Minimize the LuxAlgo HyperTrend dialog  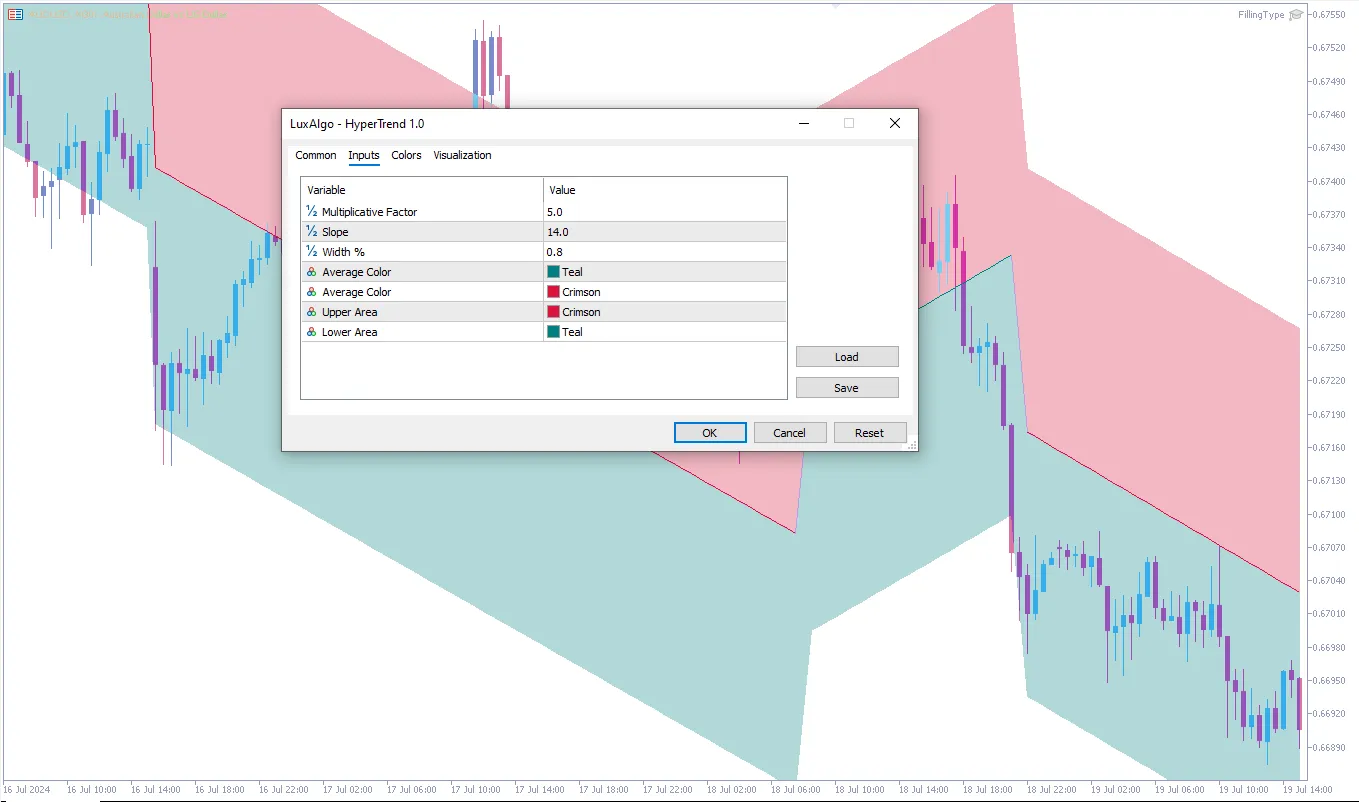tap(803, 123)
